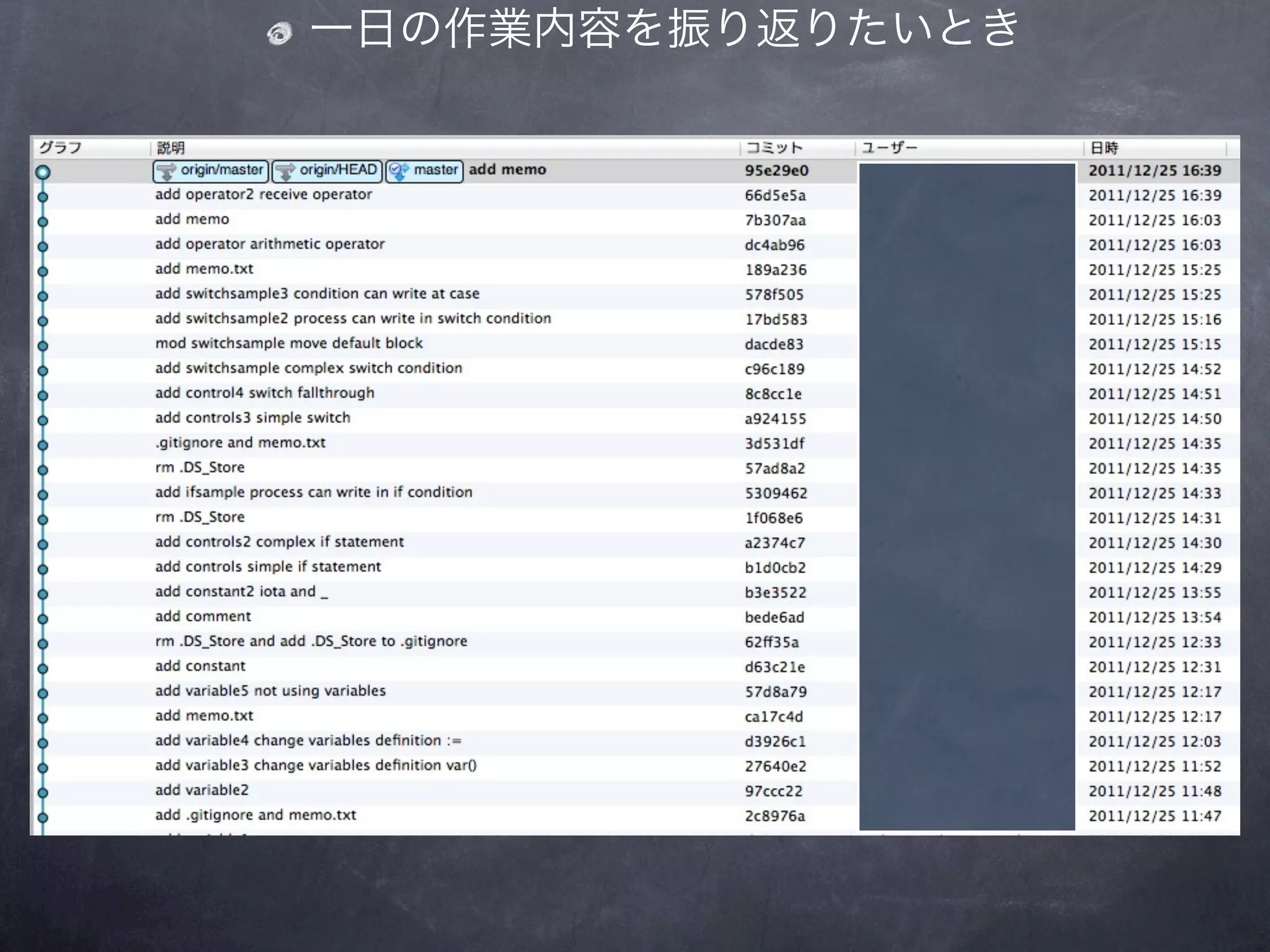Click the origin/master branch tag icon
The width and height of the screenshot is (1270, 952).
(x=166, y=172)
